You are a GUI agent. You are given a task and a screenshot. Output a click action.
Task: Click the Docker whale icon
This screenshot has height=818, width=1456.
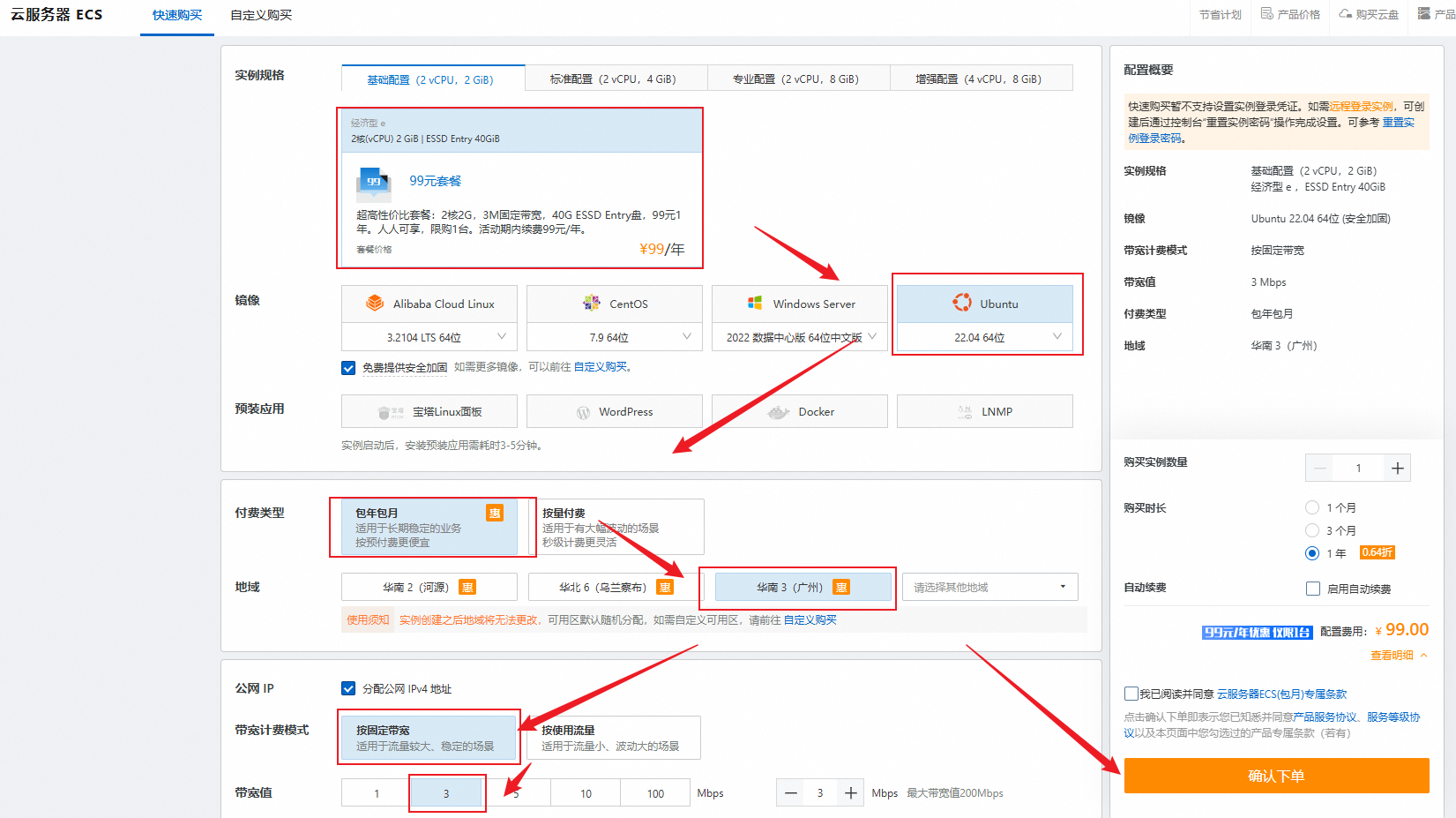click(778, 412)
